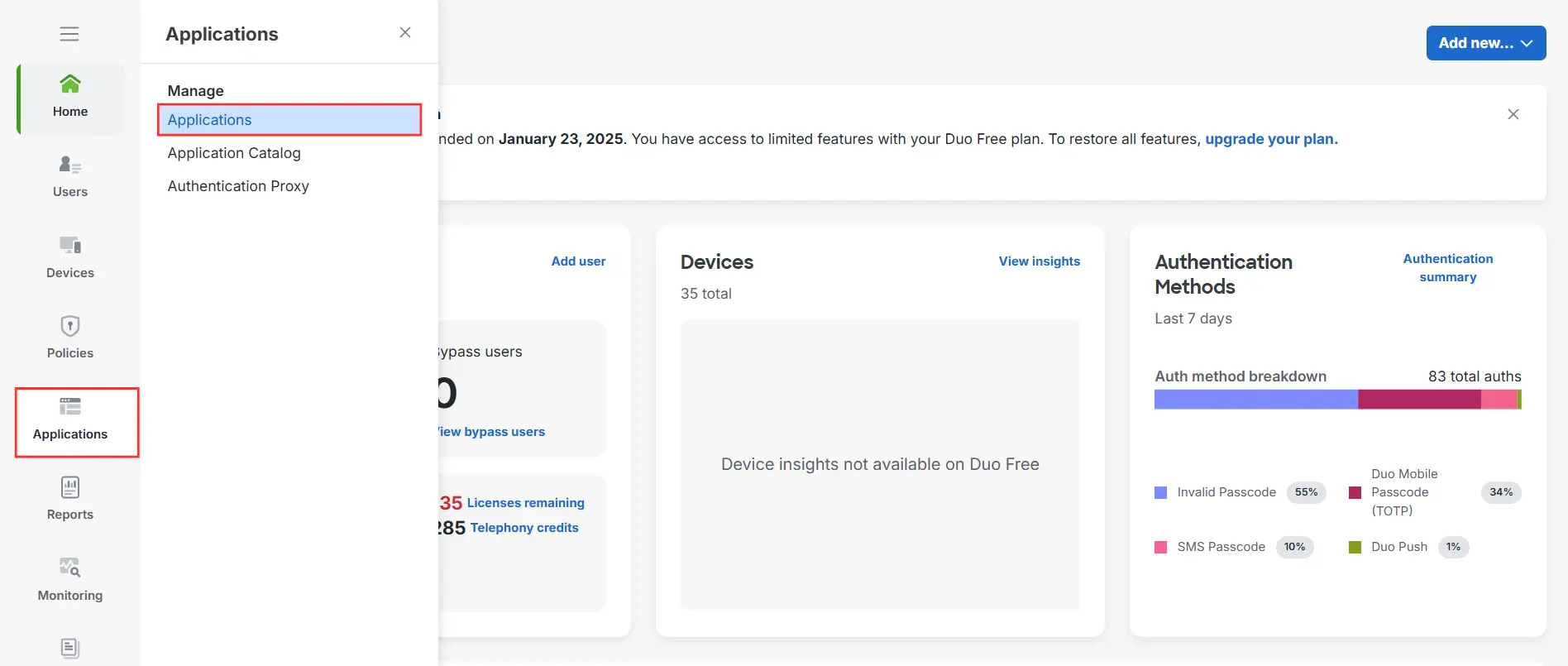Click the SMS Passcode legend swatch
The image size is (1568, 666).
pos(1161,547)
